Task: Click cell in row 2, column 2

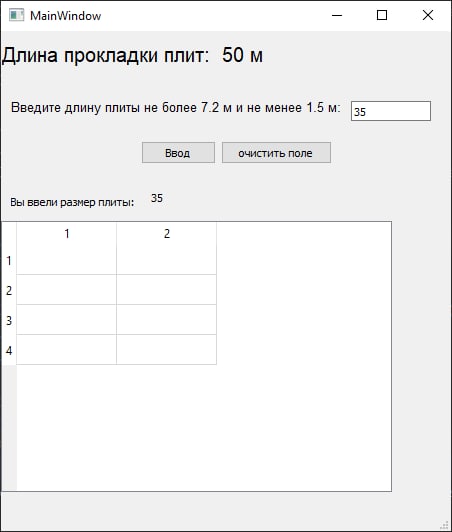Action: click(x=167, y=290)
